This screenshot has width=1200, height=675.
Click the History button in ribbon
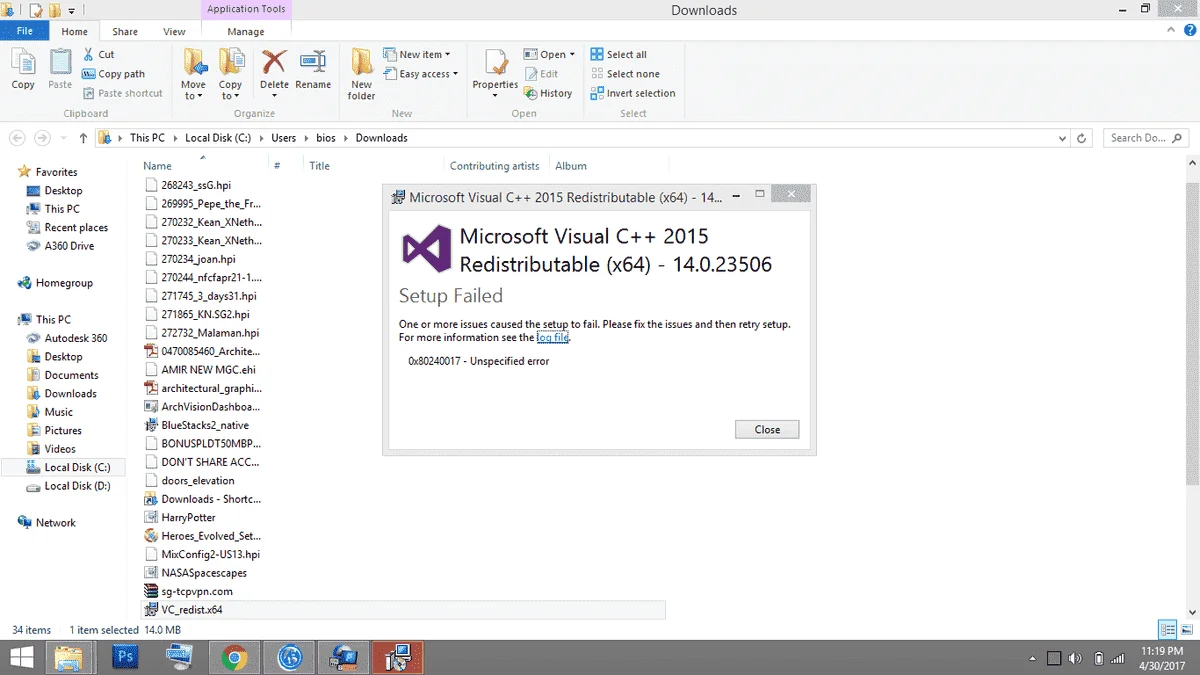click(x=548, y=93)
